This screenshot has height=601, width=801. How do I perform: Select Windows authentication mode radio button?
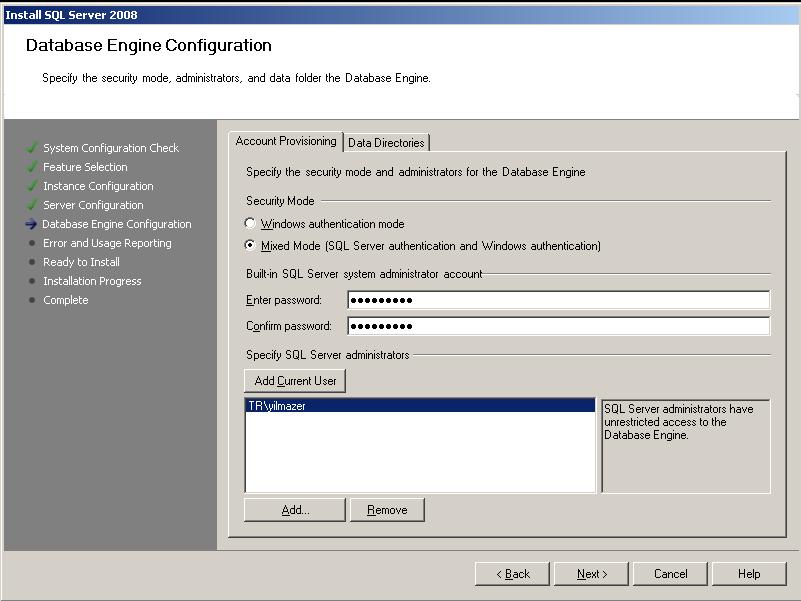(250, 223)
